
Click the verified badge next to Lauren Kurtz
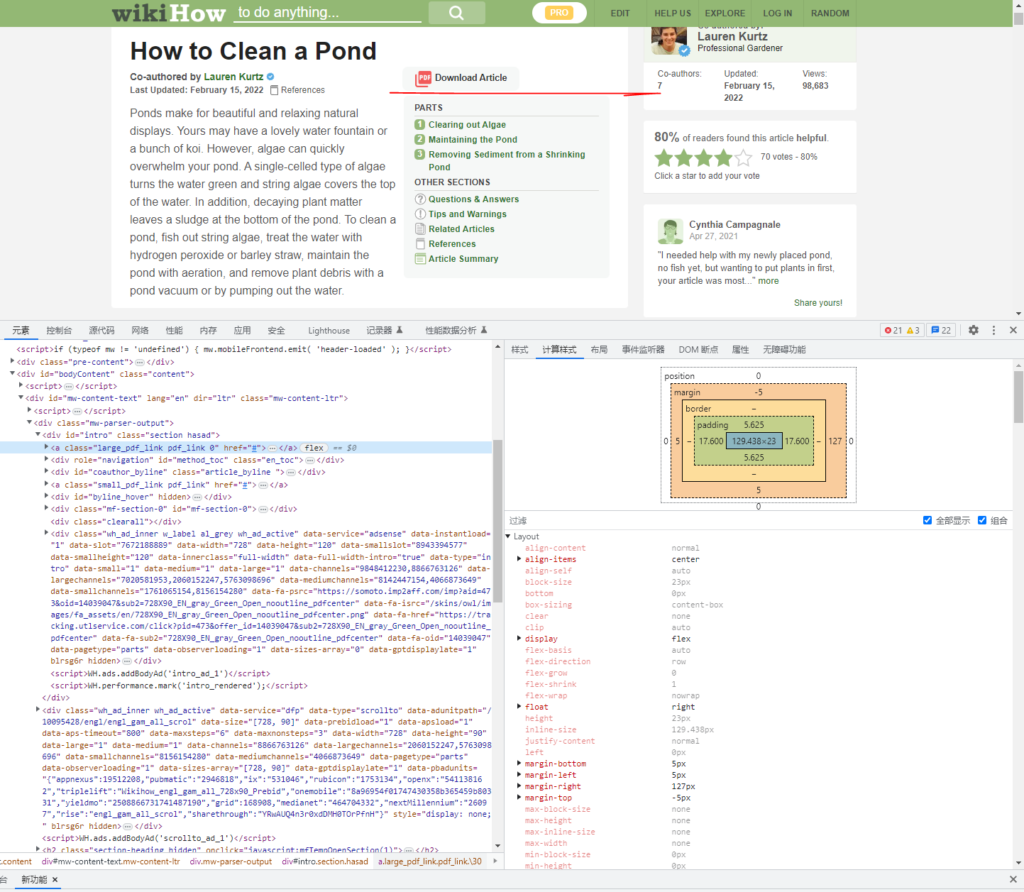[x=270, y=76]
